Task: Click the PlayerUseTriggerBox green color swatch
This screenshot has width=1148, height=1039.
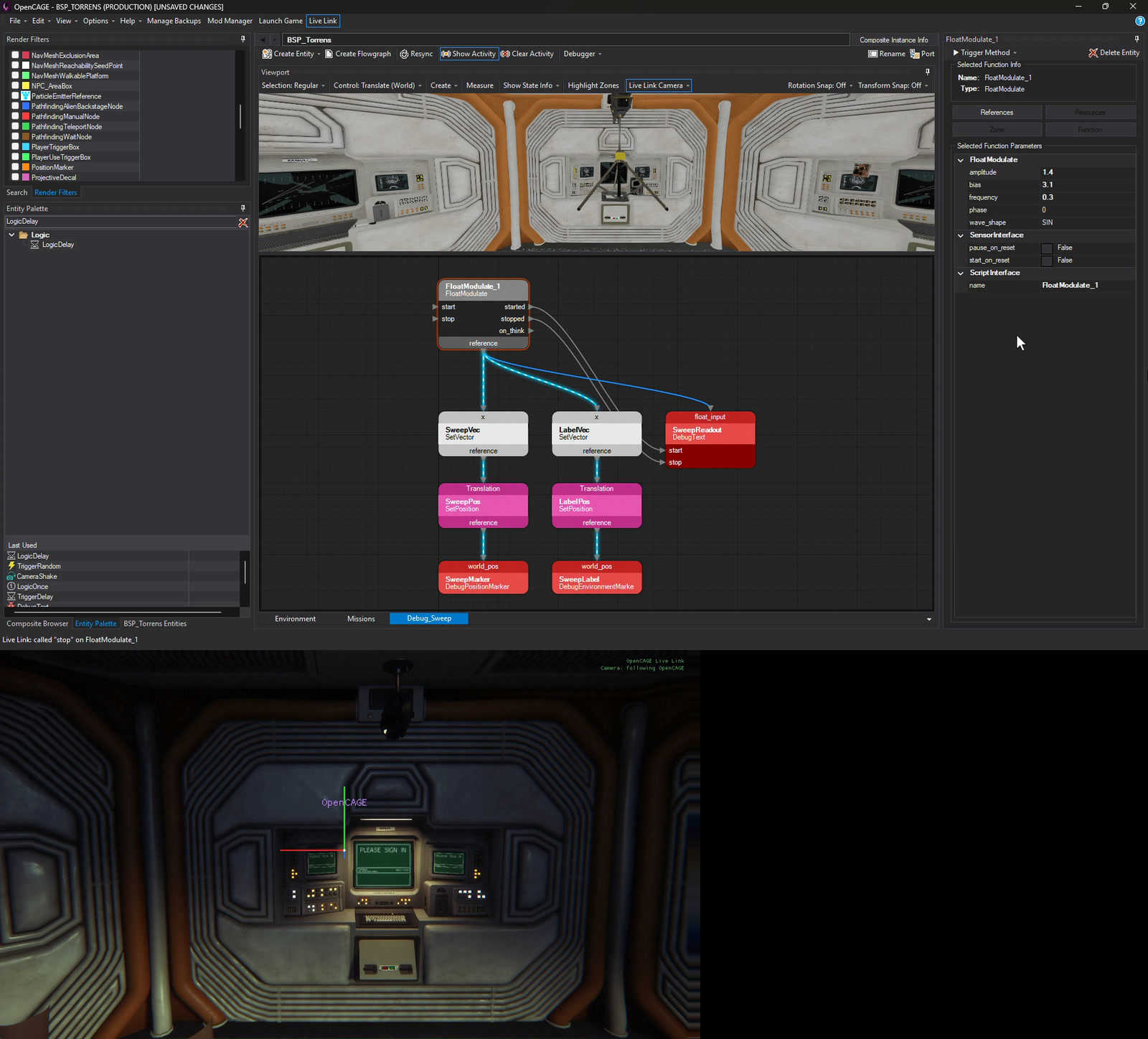Action: point(26,157)
